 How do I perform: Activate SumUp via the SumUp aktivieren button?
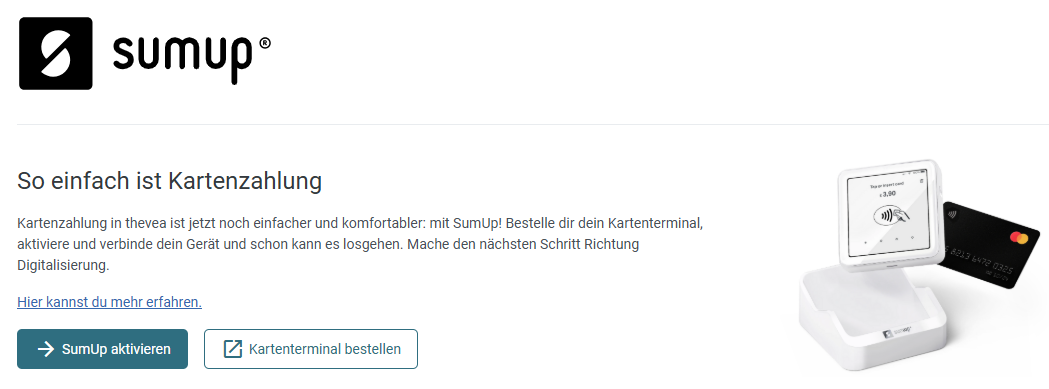102,349
